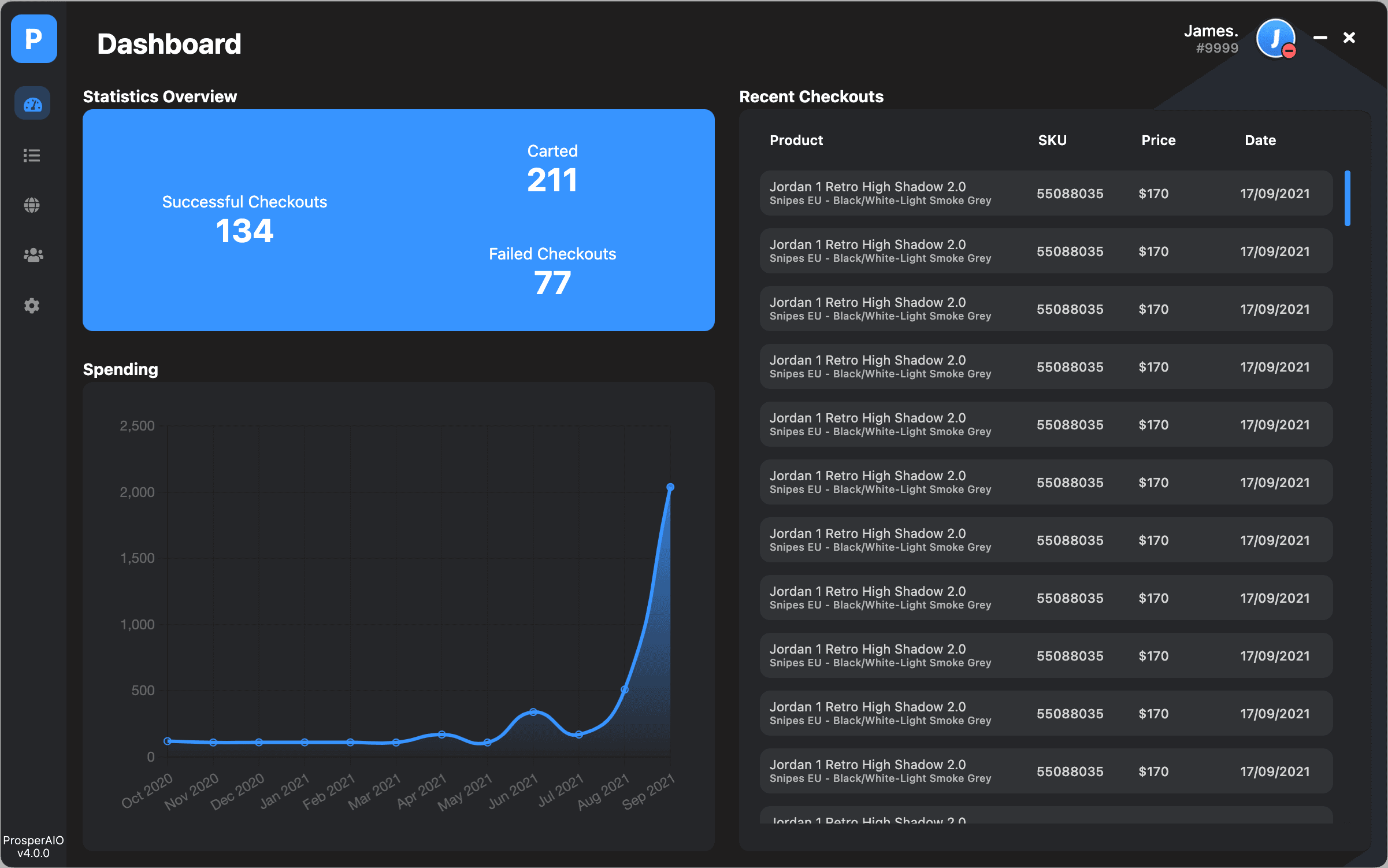Screen dimensions: 1388x868
Task: Click the ProsperAIO P logo icon
Action: (34, 39)
